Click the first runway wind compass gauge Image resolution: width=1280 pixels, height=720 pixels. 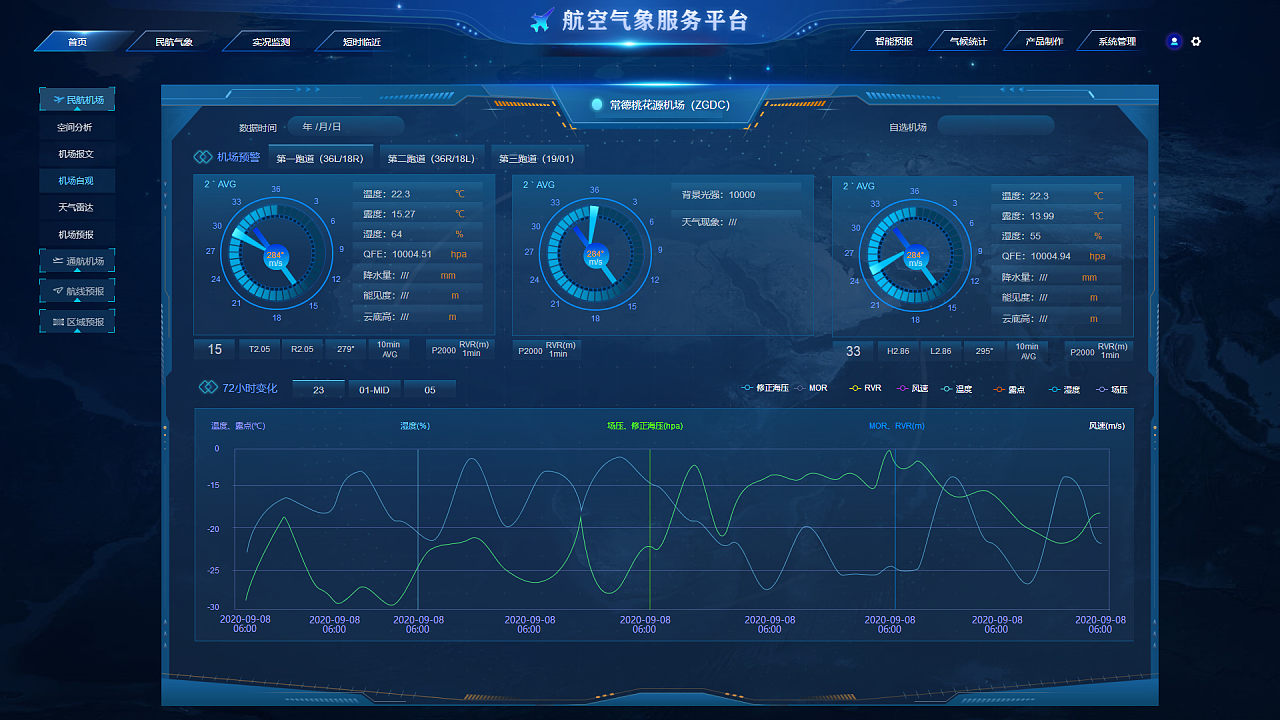(x=276, y=254)
